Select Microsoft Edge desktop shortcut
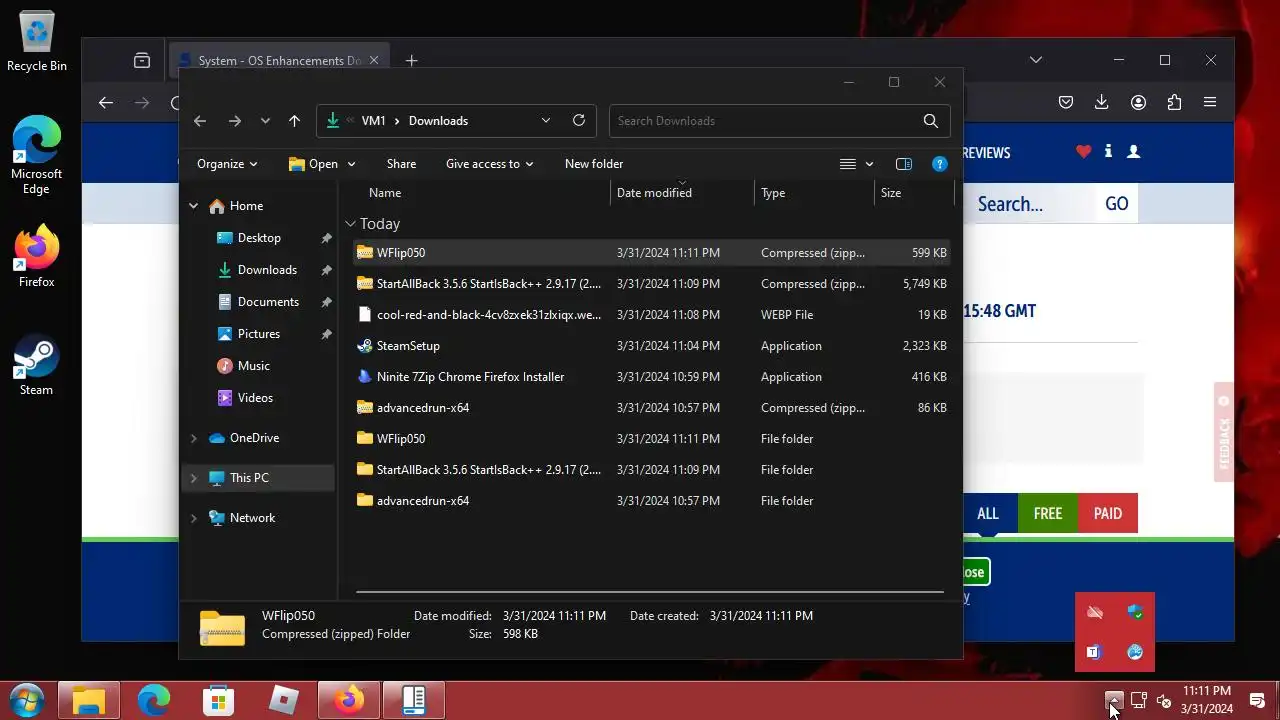 37,155
